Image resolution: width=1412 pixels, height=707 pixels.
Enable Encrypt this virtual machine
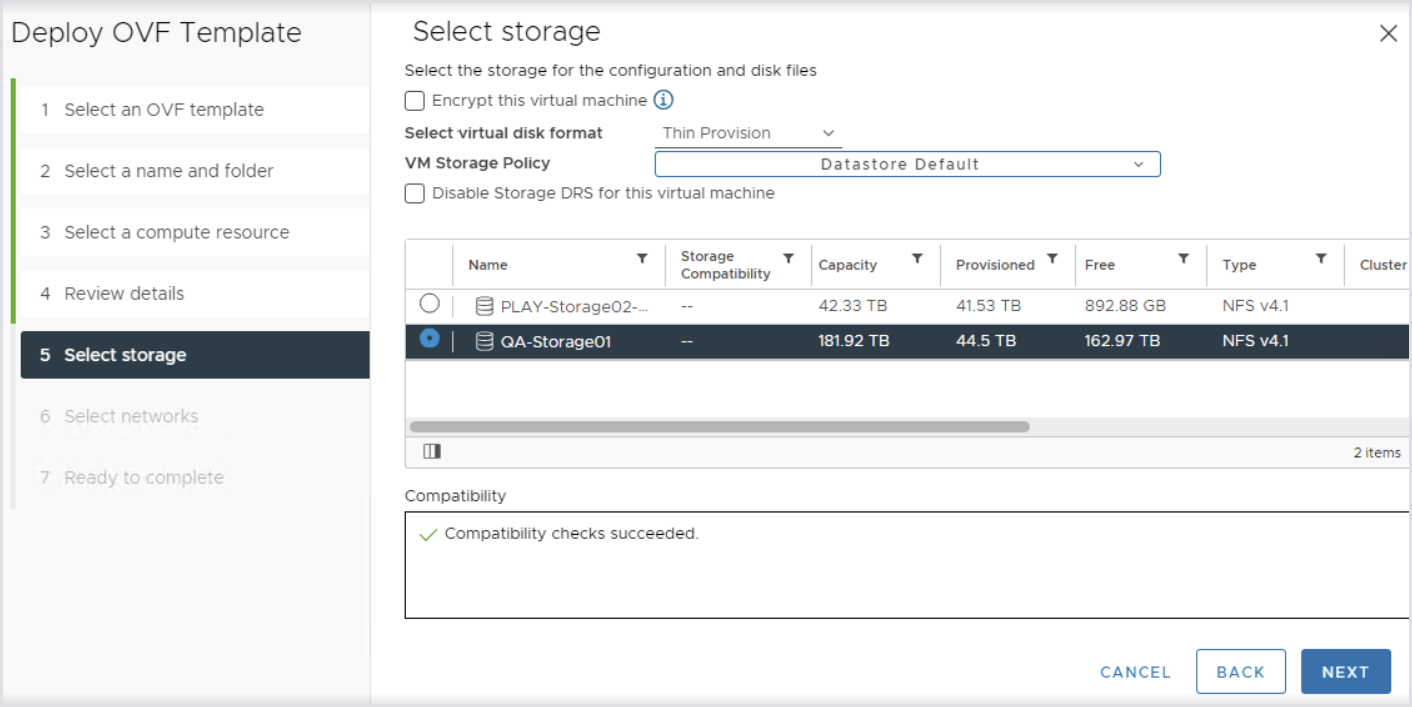point(415,100)
